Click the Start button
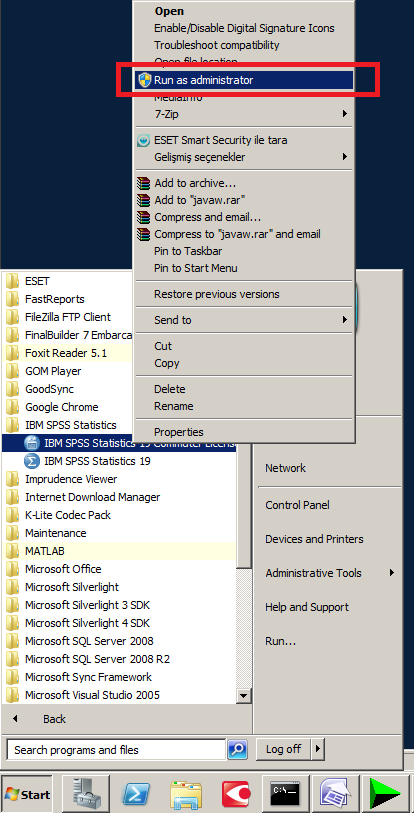The image size is (414, 813). coord(27,794)
